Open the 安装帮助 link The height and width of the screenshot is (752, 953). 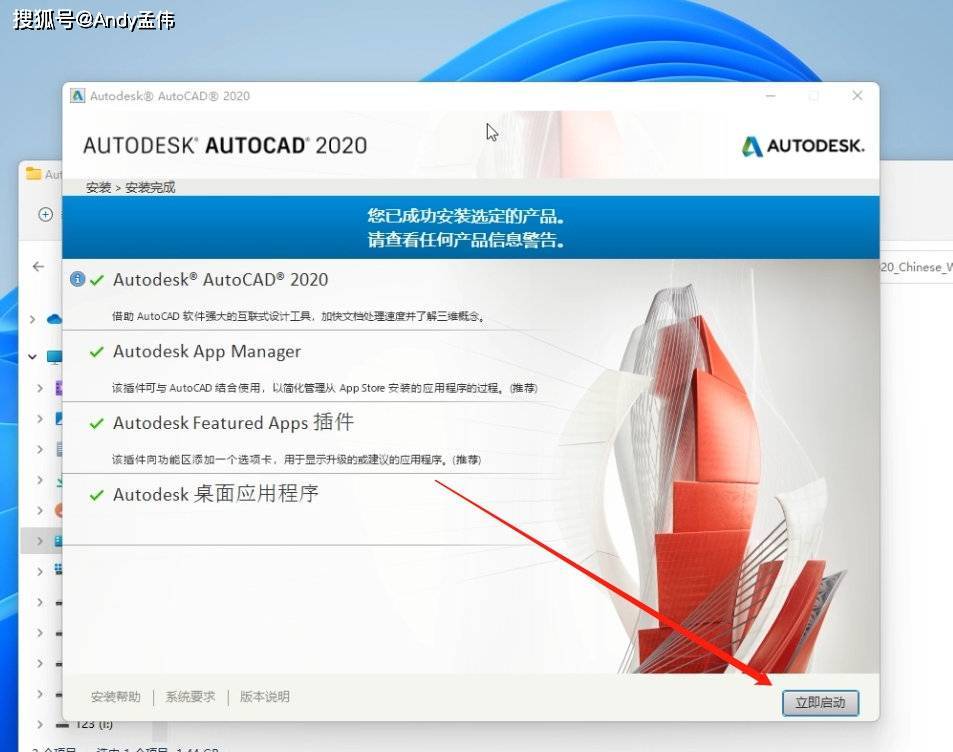point(115,697)
